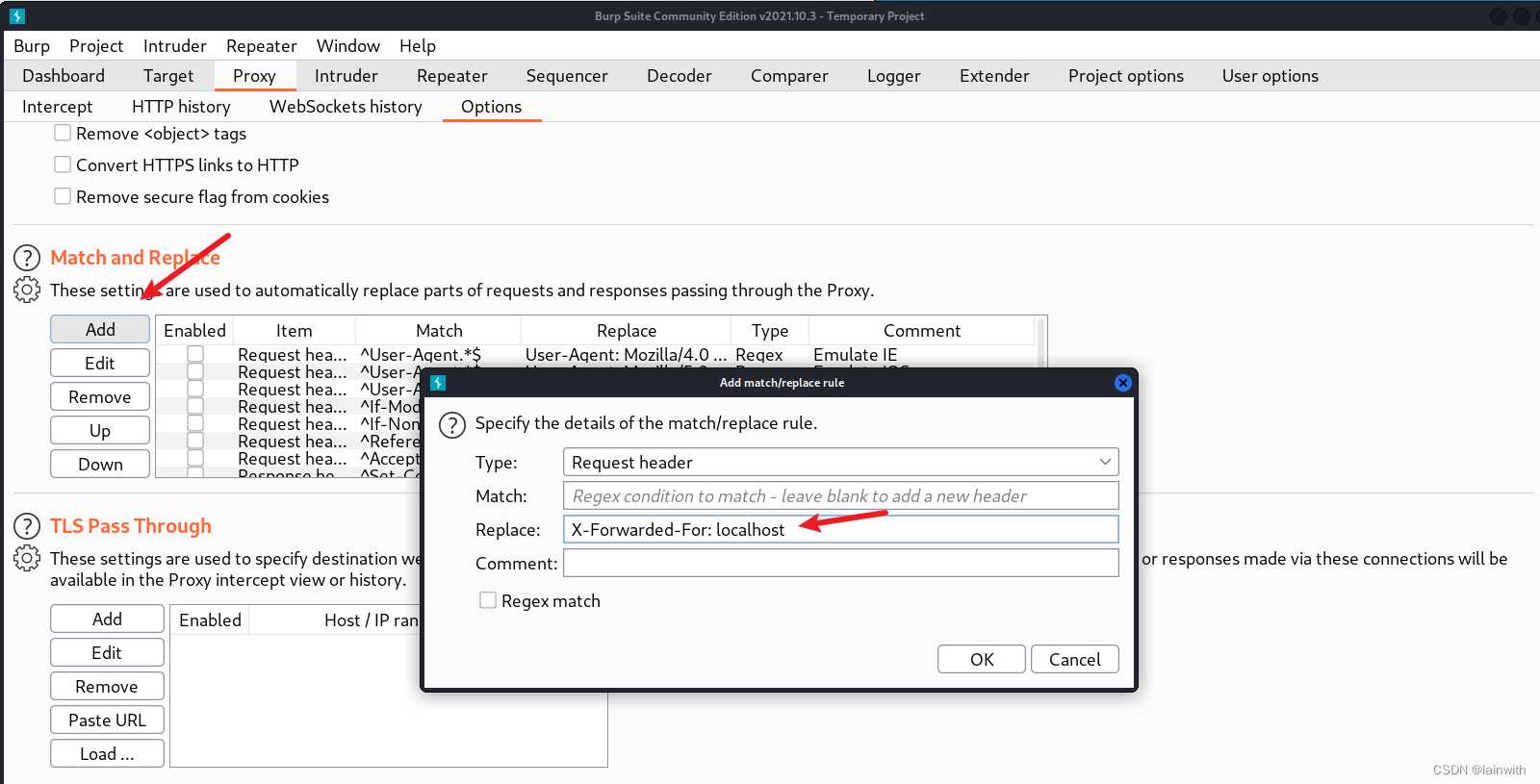This screenshot has height=784, width=1540.
Task: Open the User options tab
Action: coord(1270,76)
